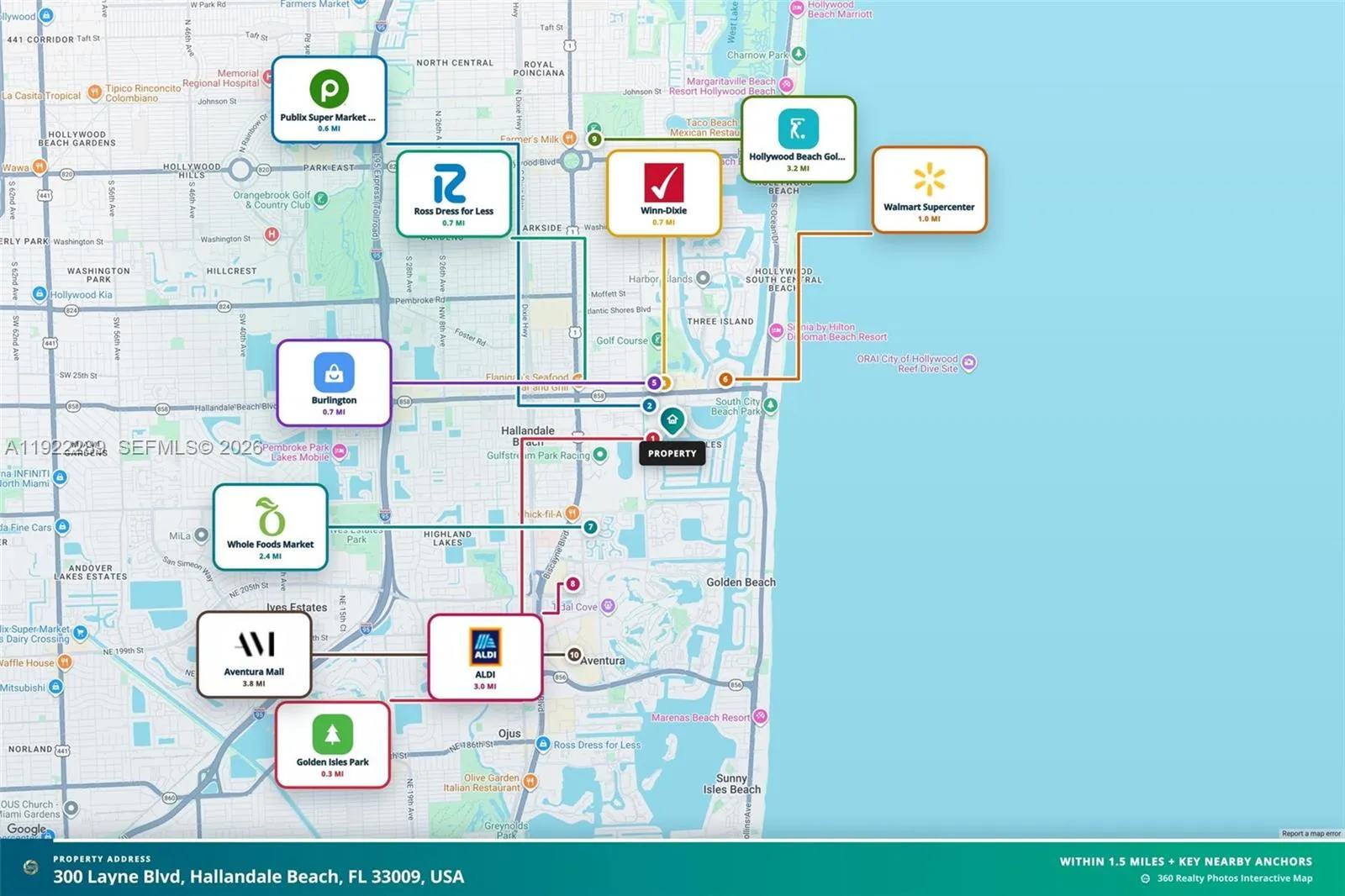Select the Charnow Park green pin
This screenshot has height=896, width=1345.
point(799,54)
